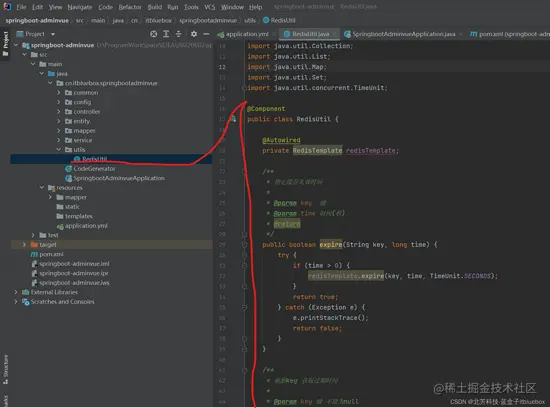Open the Refactor menu
The width and height of the screenshot is (550, 408).
(130, 7)
